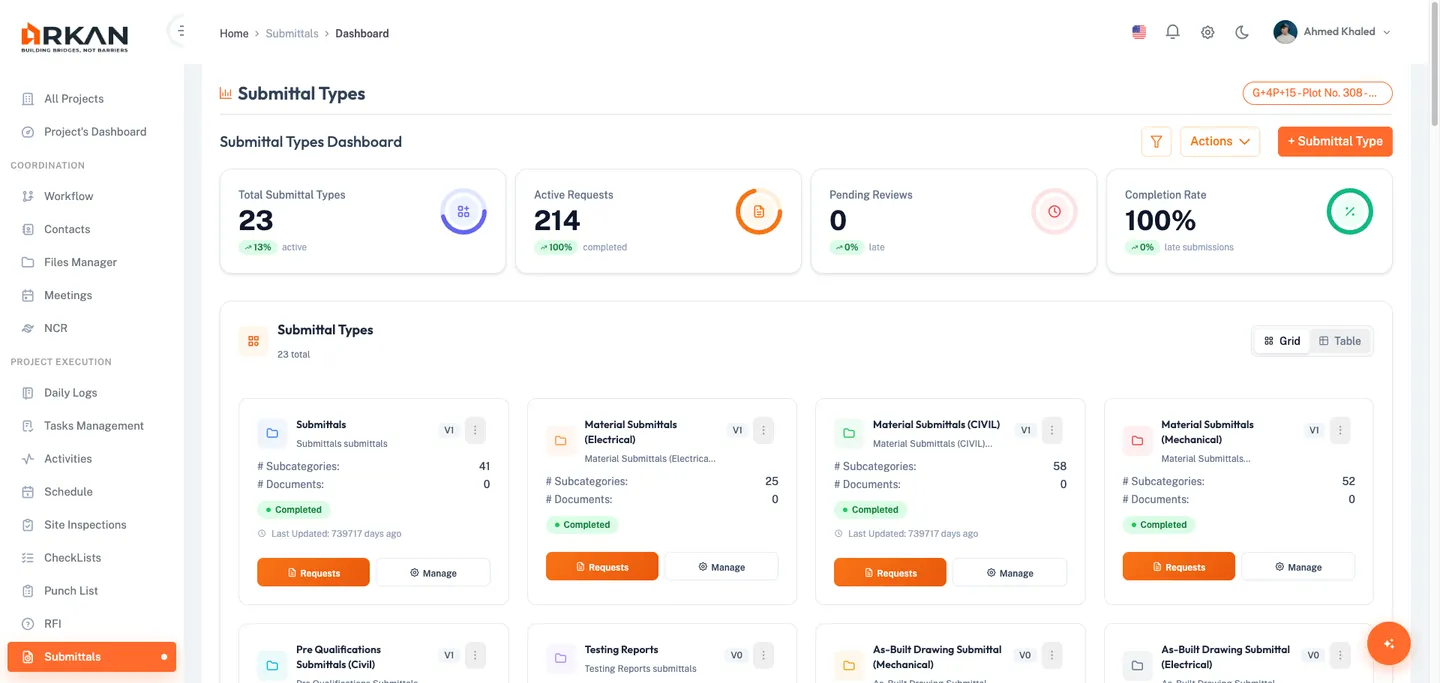Image resolution: width=1440 pixels, height=683 pixels.
Task: Open Daily Logs from the sidebar
Action: pyautogui.click(x=70, y=392)
